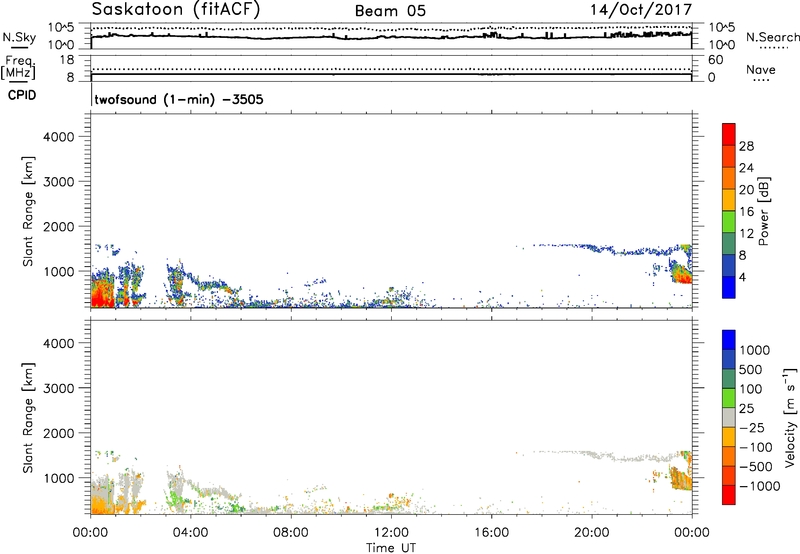800x554 pixels.
Task: Select the '8' label on the power color bar
Action: tap(743, 256)
